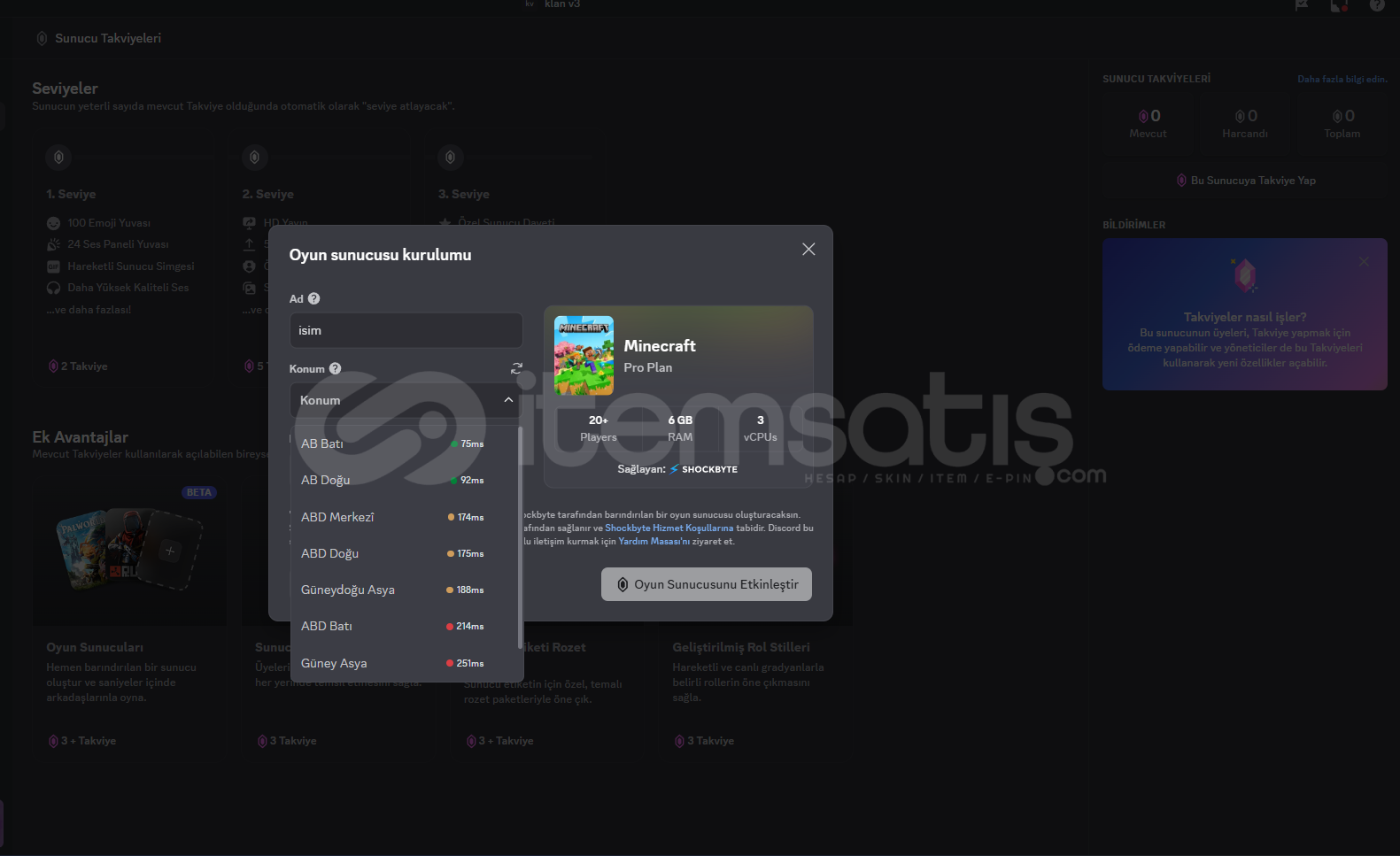Click the Pro Plan label
Screen dimensions: 1400x856
point(648,367)
